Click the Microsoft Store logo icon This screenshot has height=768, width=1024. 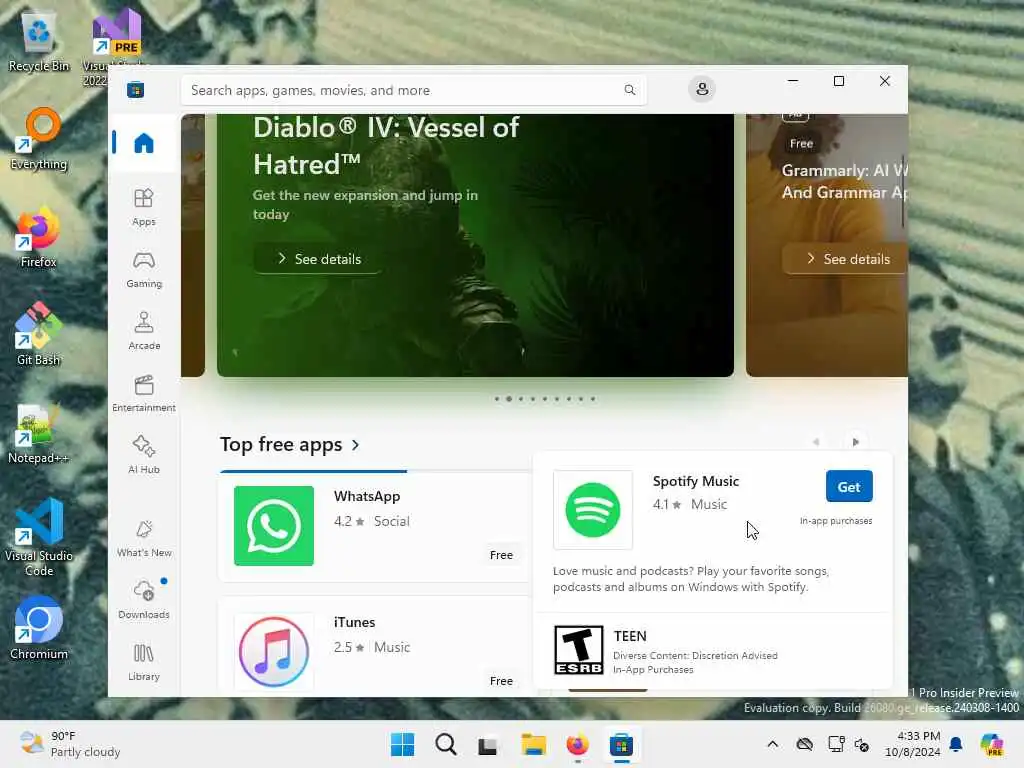click(x=135, y=89)
